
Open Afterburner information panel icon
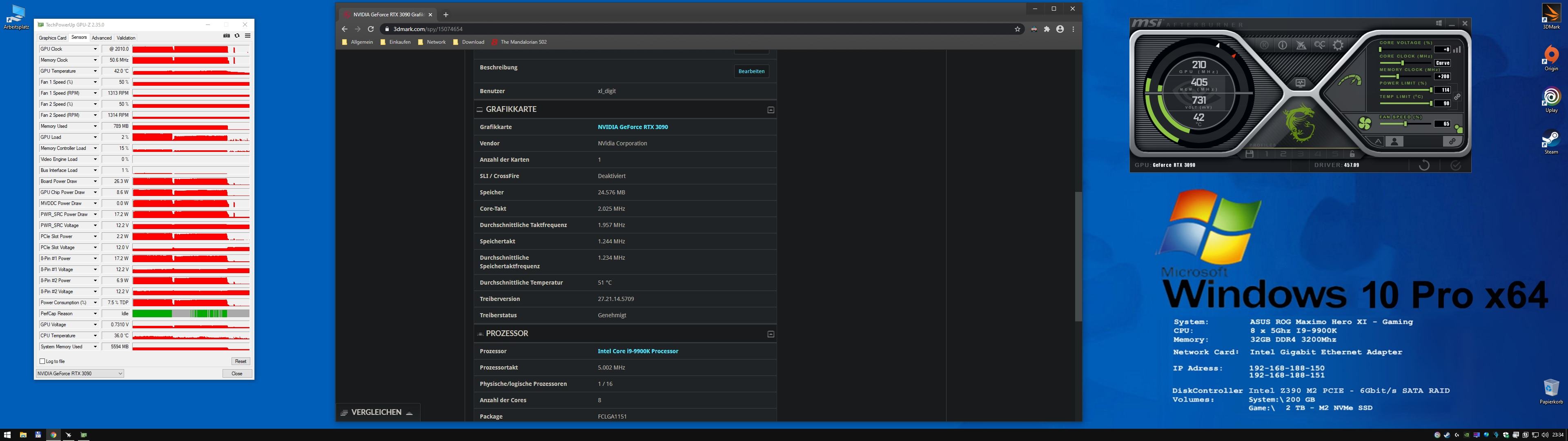click(x=1283, y=45)
